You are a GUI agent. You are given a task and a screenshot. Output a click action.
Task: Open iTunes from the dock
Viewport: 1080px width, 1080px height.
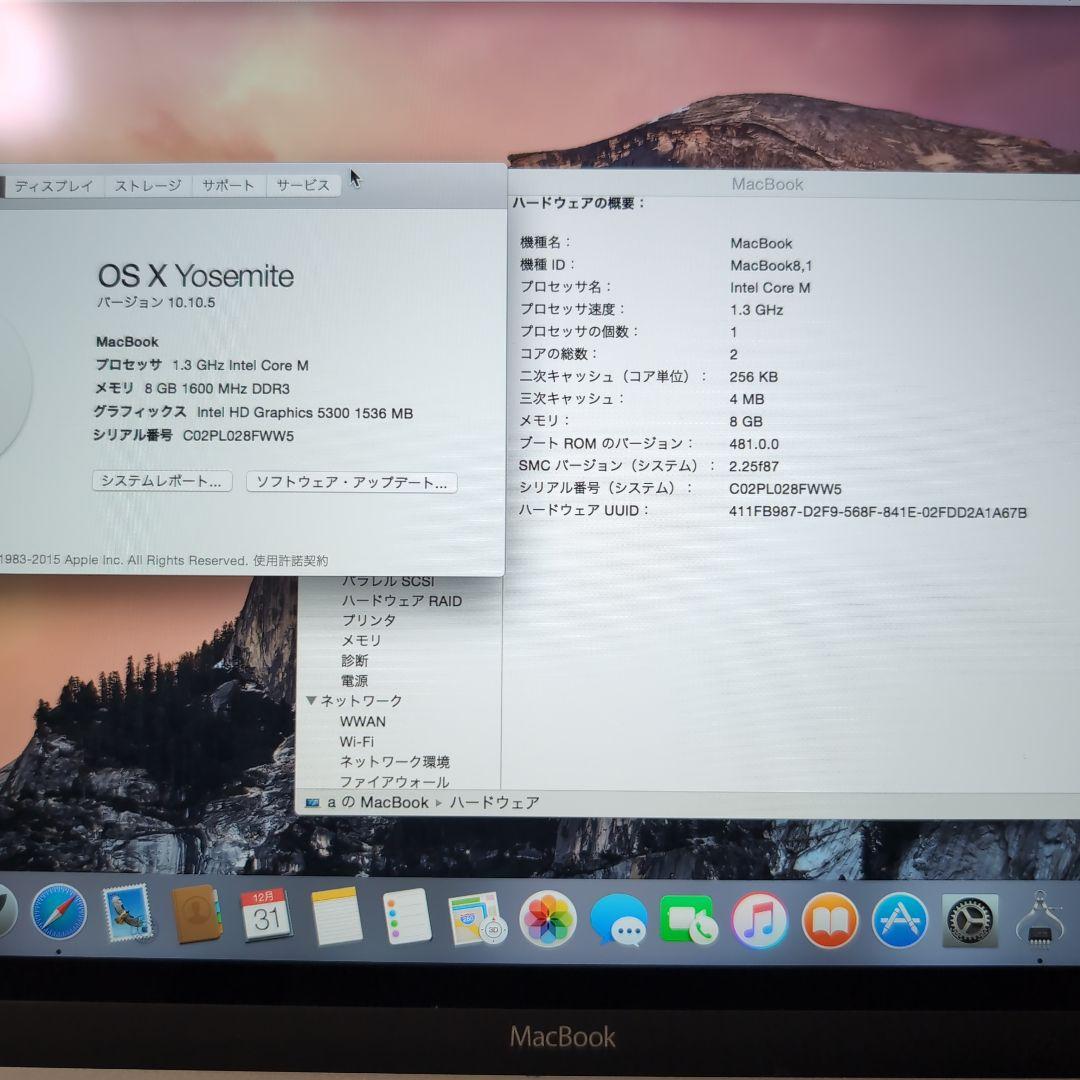(759, 920)
